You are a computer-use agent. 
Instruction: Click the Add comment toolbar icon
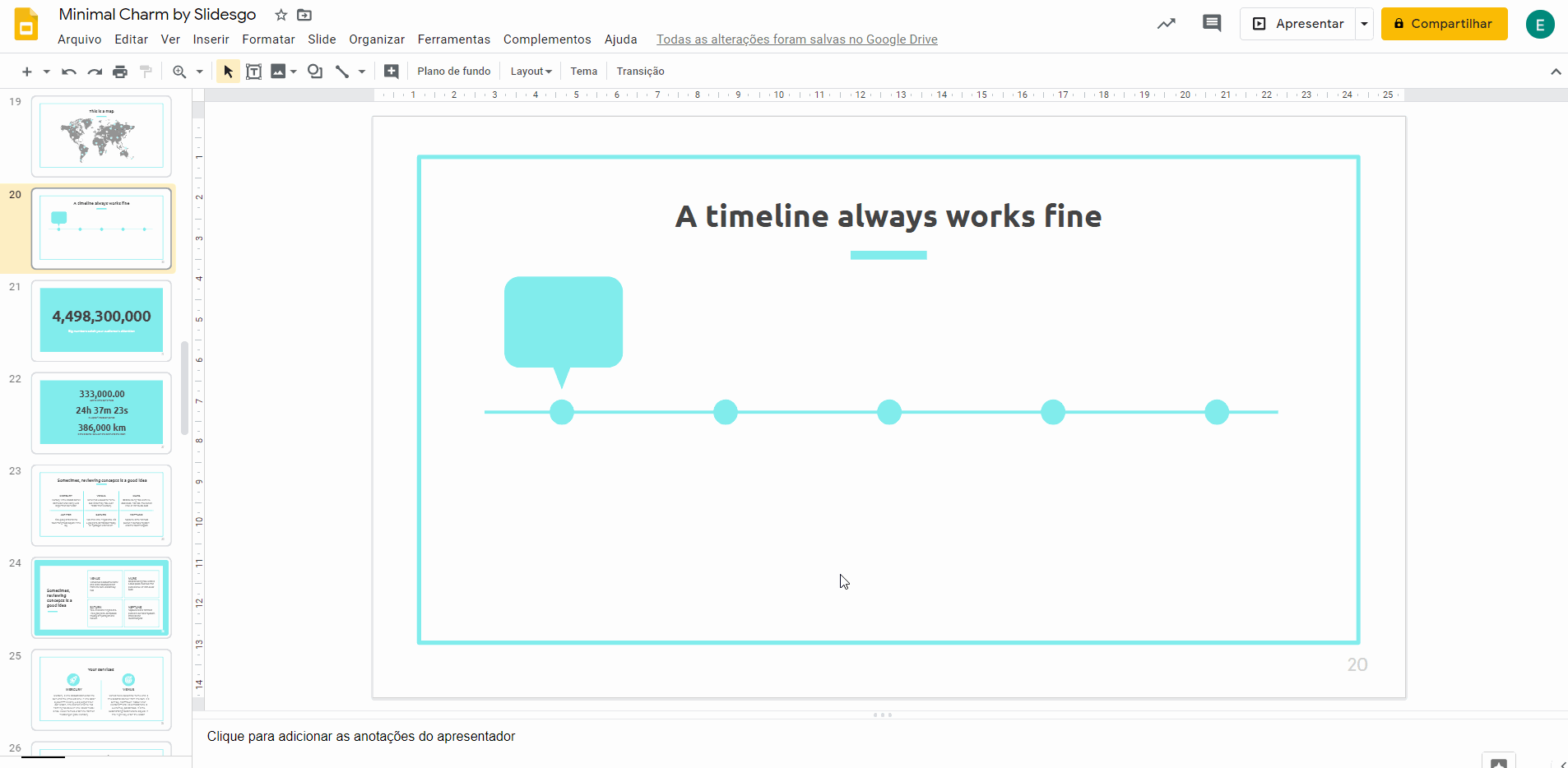[392, 72]
